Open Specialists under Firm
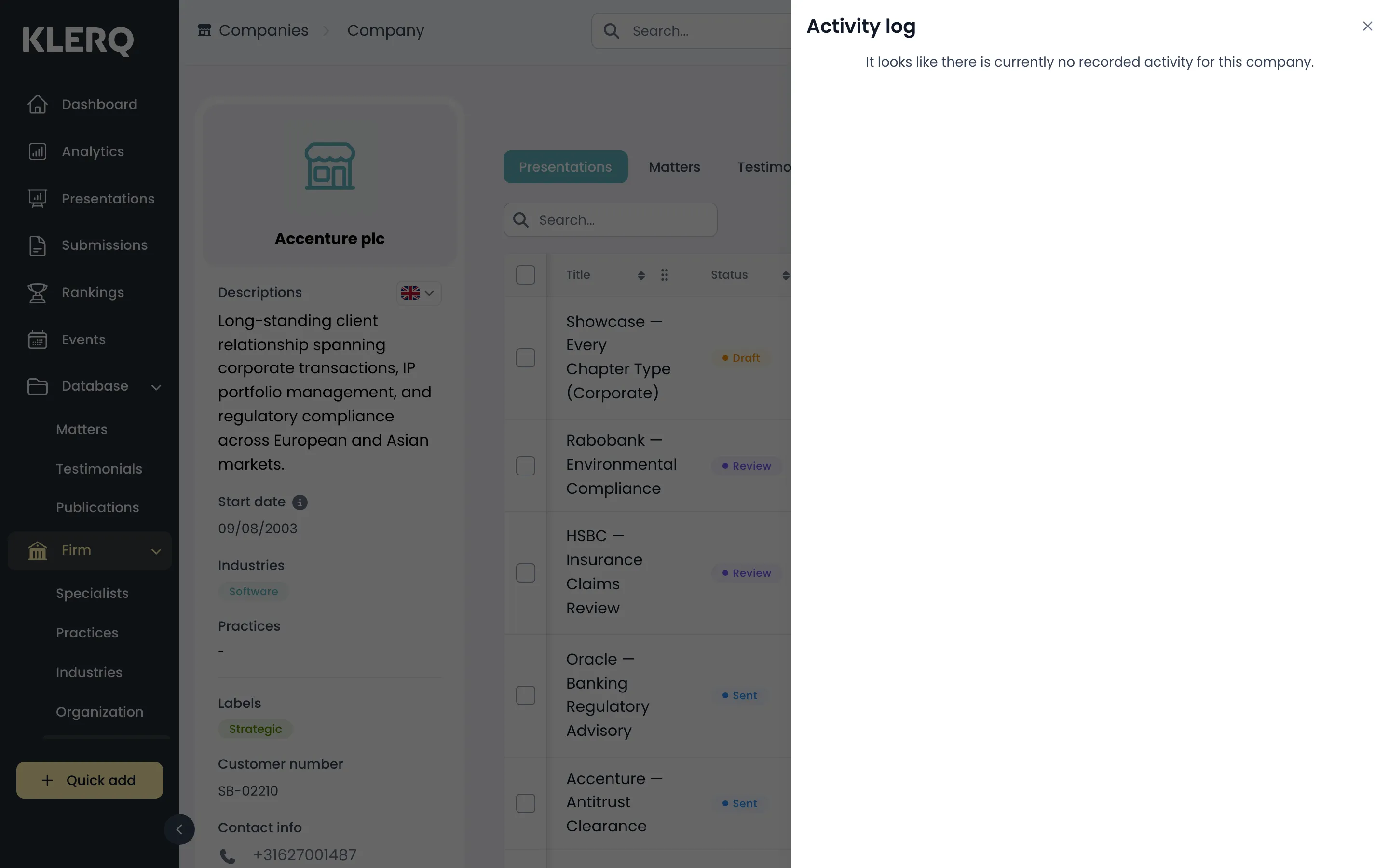The width and height of the screenshot is (1389, 868). tap(92, 594)
